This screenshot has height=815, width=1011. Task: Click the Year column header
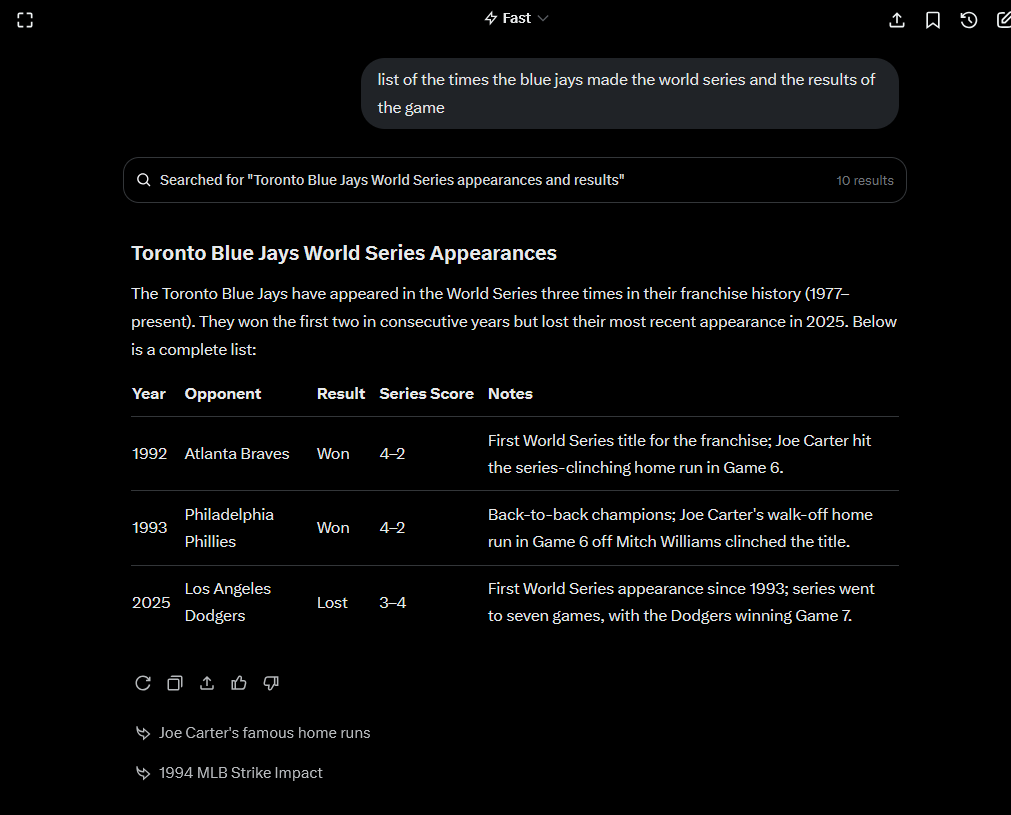click(x=149, y=394)
